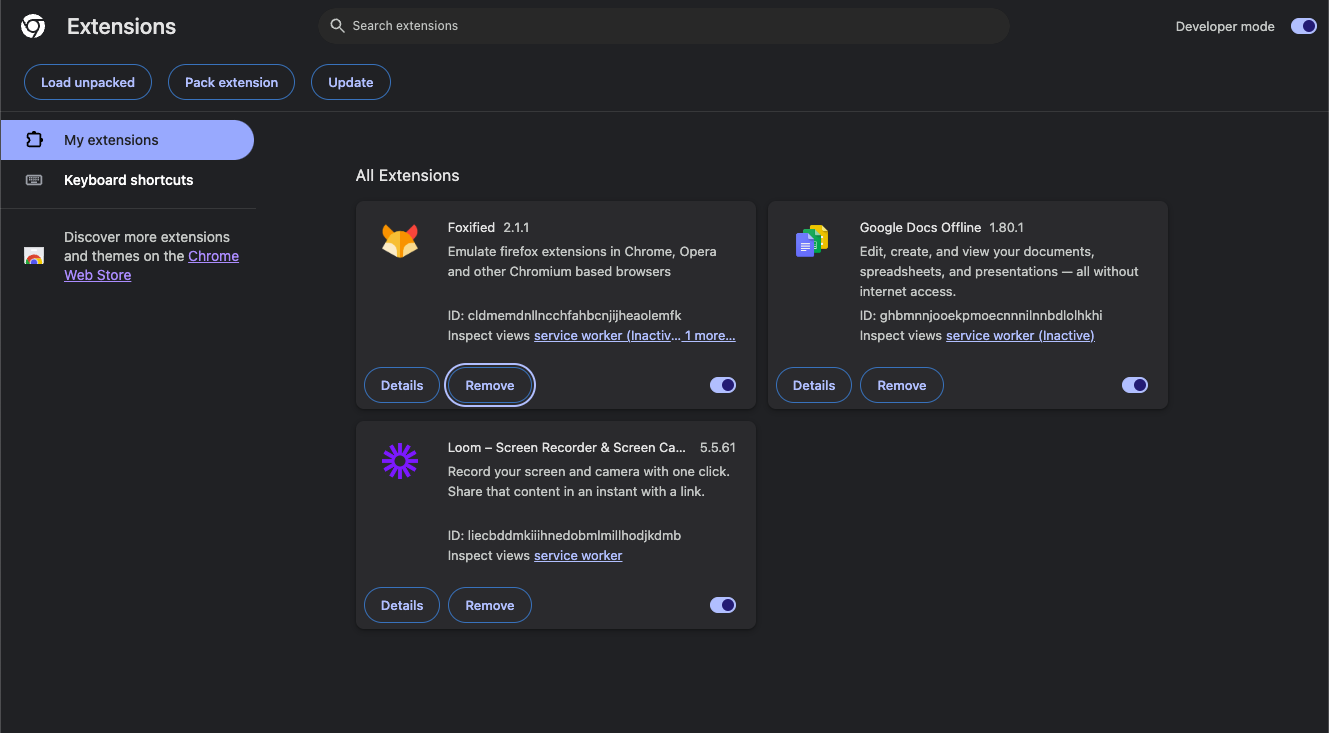This screenshot has width=1329, height=733.
Task: Remove the Foxified extension
Action: [x=490, y=385]
